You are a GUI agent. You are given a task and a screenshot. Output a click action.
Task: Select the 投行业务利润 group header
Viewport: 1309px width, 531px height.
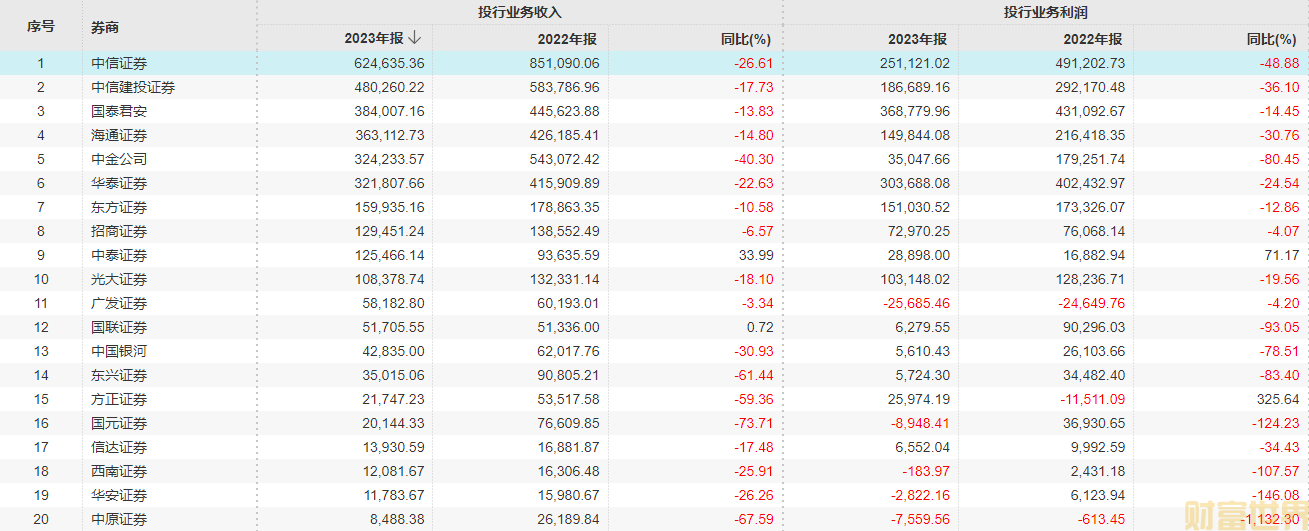(x=1046, y=13)
